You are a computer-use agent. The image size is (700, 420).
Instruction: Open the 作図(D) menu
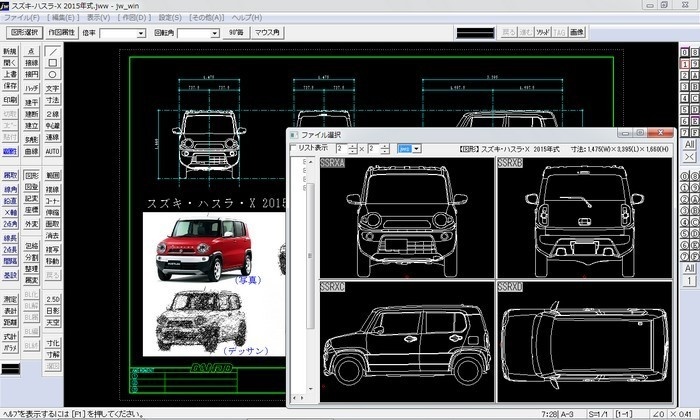pyautogui.click(x=134, y=17)
